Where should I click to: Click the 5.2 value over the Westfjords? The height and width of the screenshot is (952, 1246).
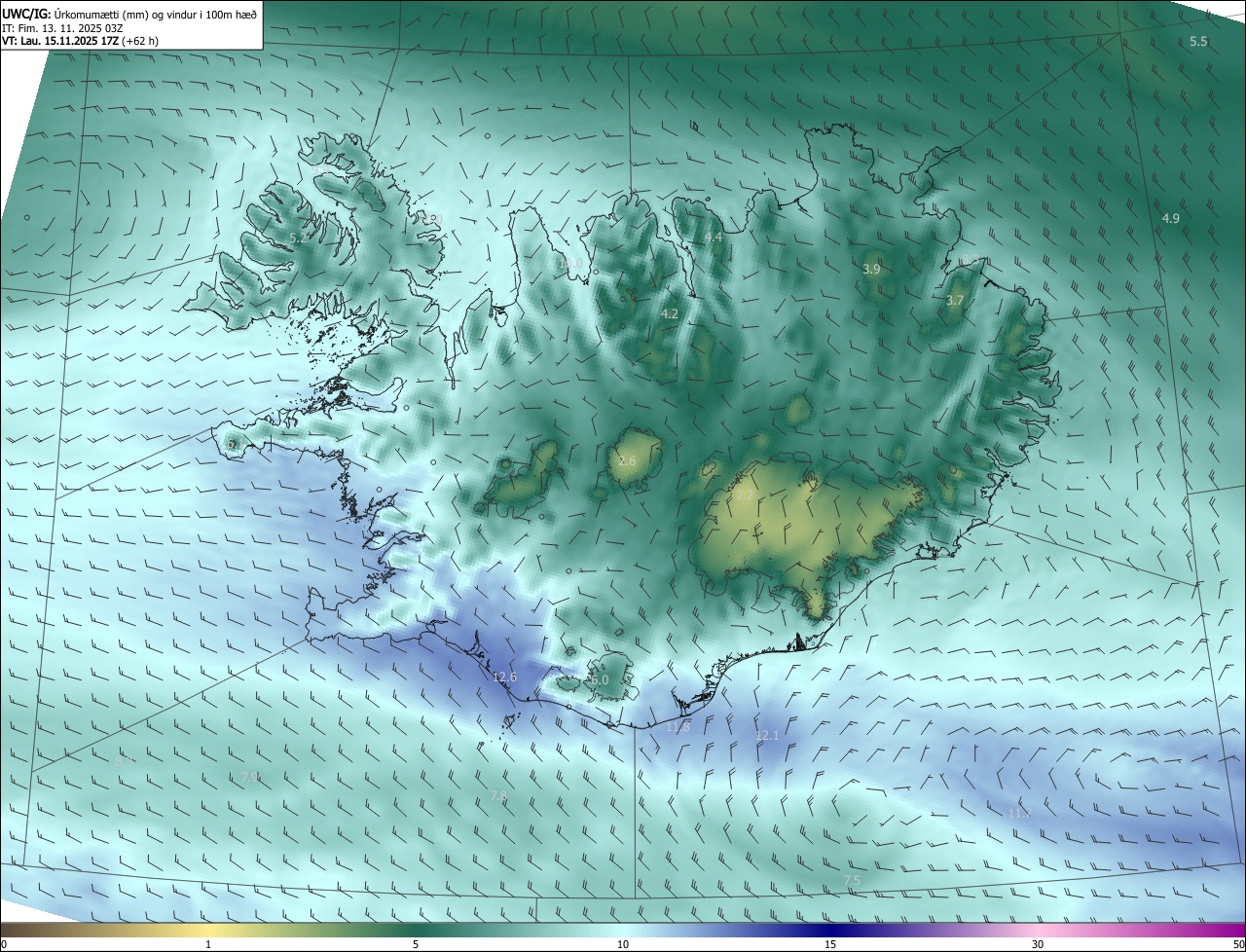point(298,238)
